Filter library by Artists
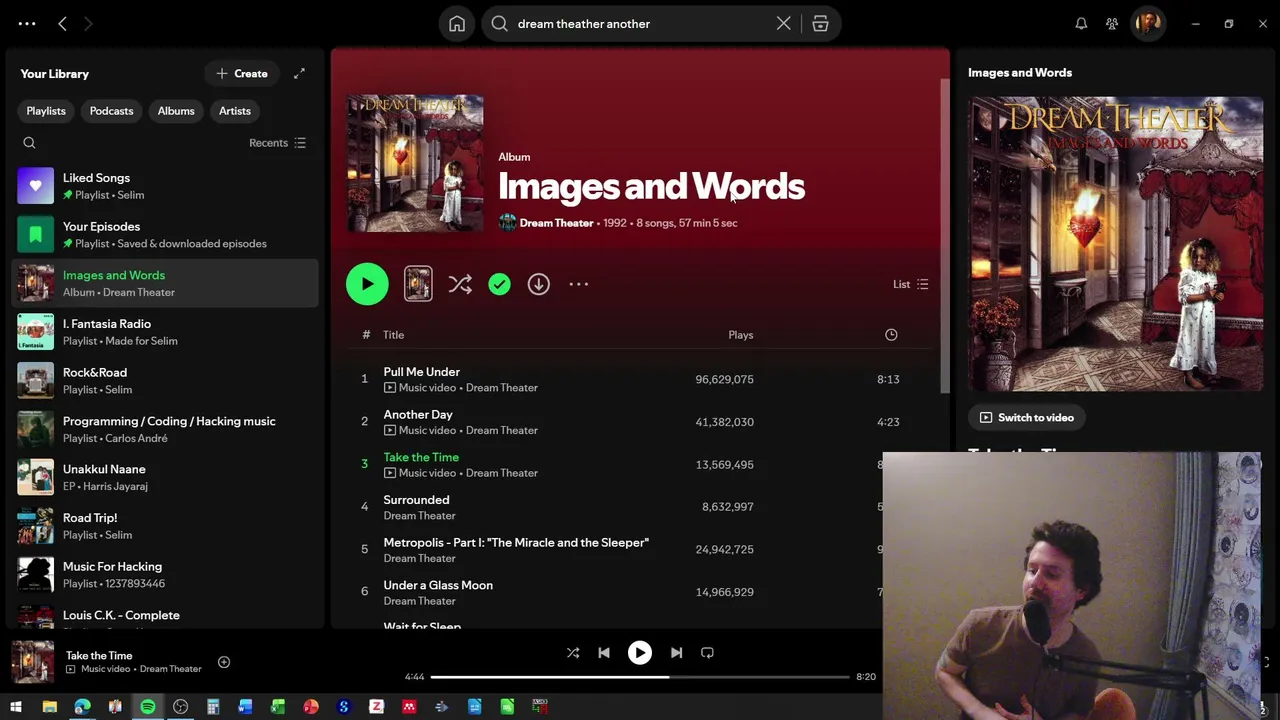The image size is (1280, 720). tap(235, 111)
